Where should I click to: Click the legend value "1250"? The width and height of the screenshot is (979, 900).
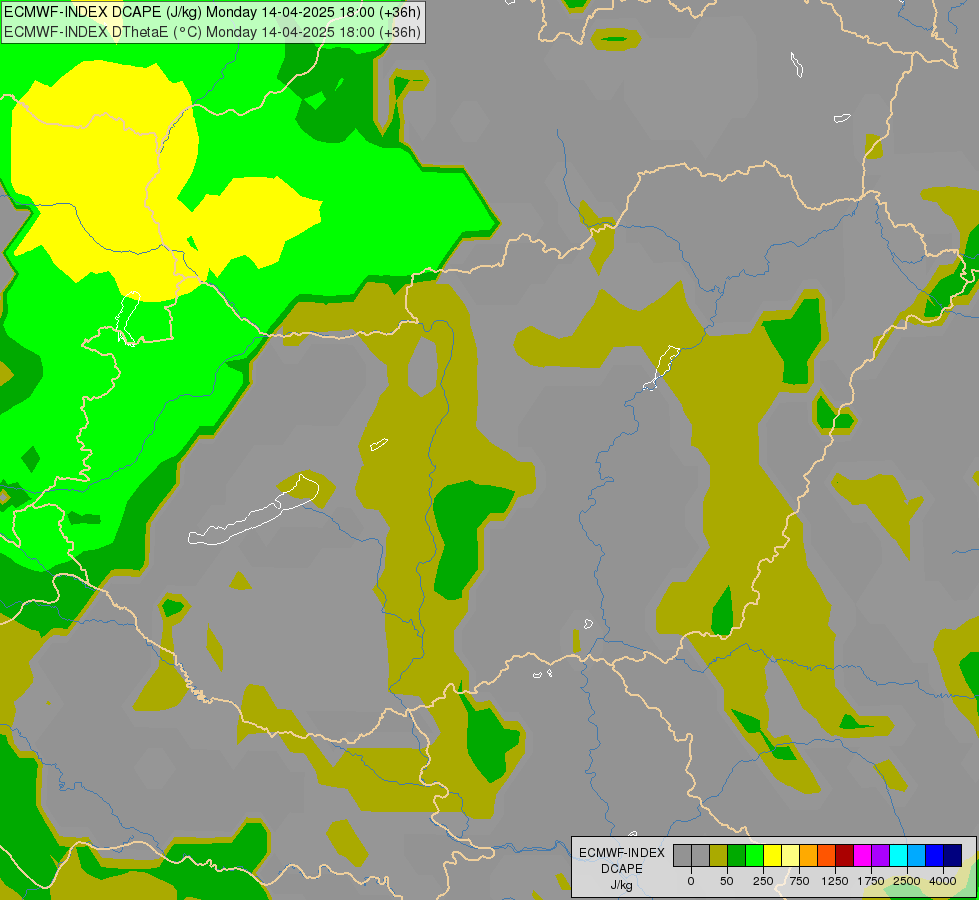point(835,881)
